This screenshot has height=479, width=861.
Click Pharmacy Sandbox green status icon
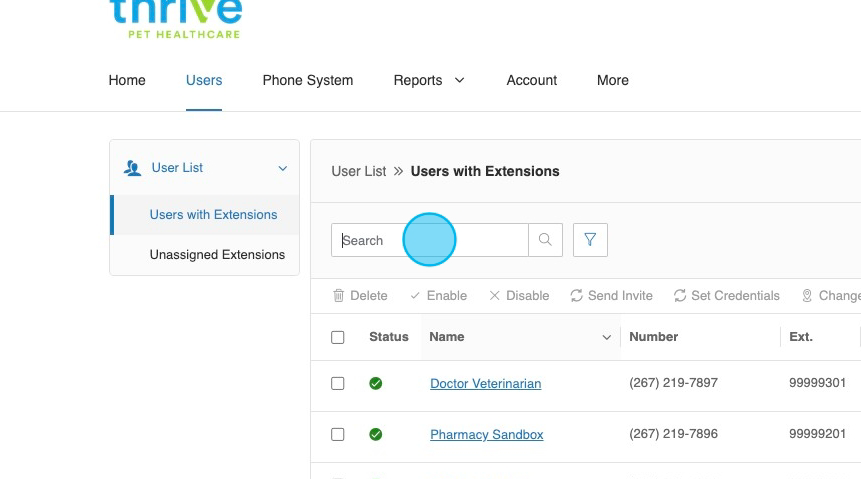click(376, 435)
